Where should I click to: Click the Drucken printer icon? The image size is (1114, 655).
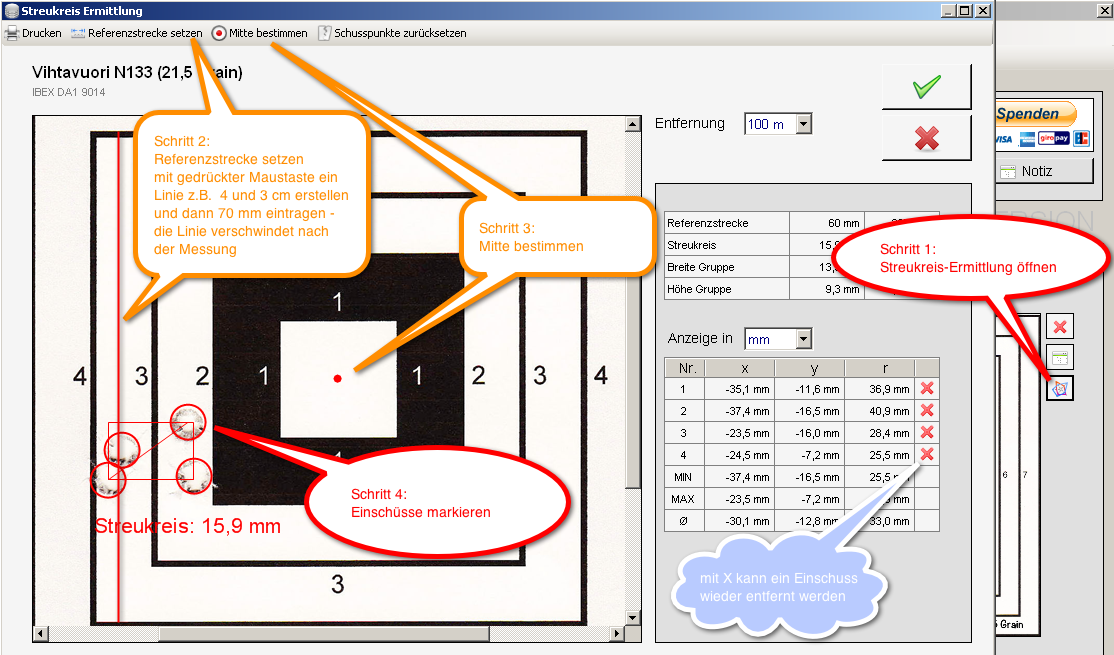coord(12,33)
